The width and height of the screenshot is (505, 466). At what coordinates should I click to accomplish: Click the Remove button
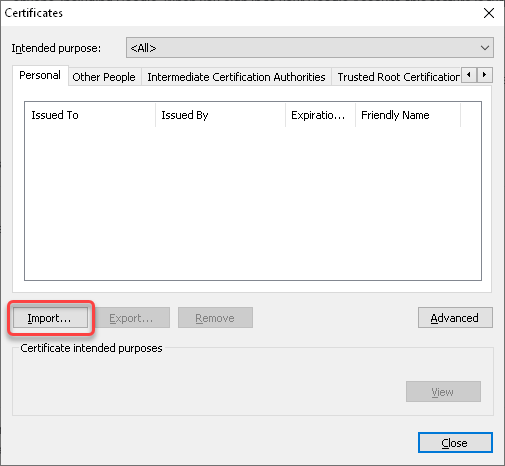[x=215, y=318]
